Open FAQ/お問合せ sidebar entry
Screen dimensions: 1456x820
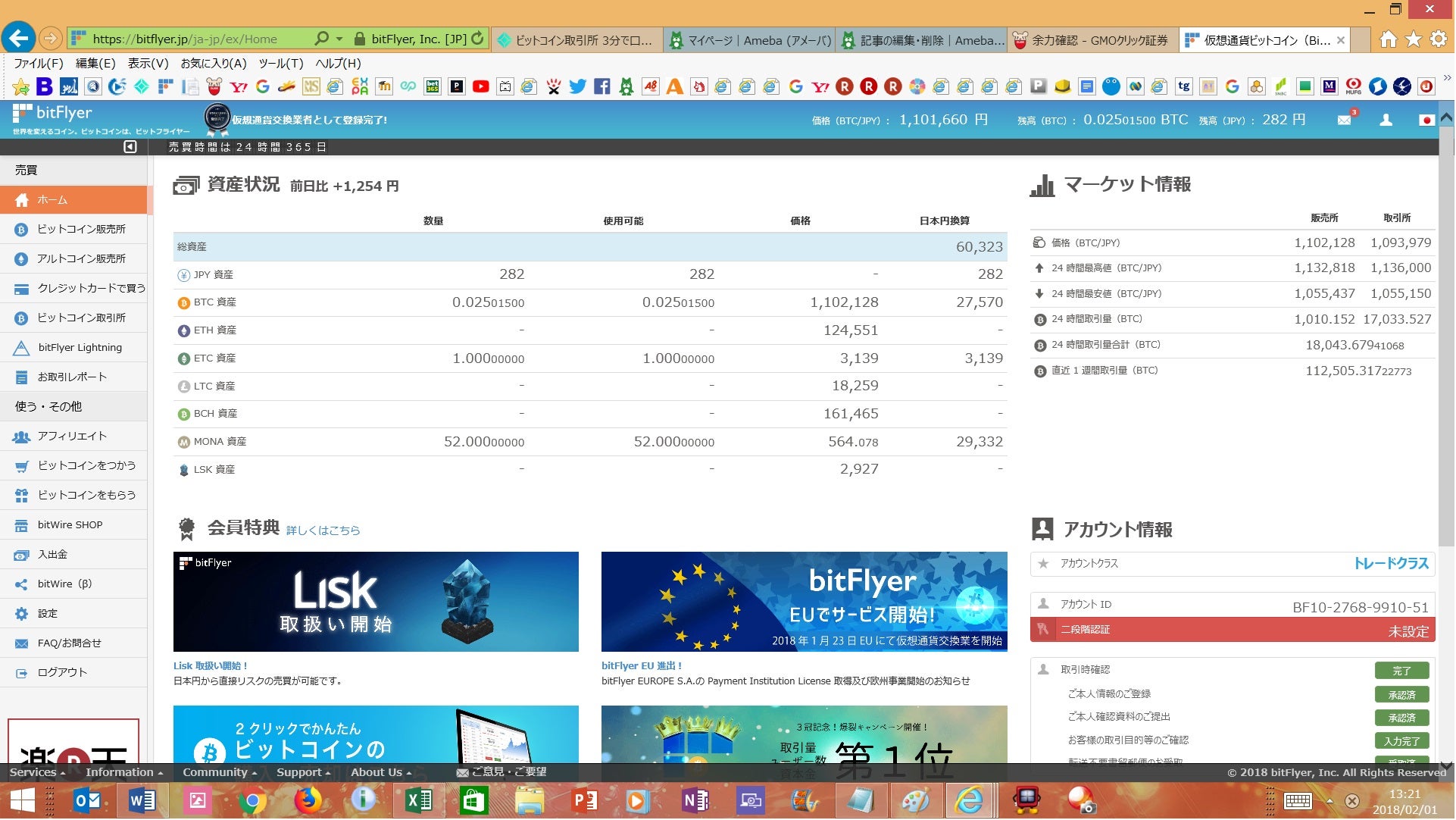click(73, 643)
